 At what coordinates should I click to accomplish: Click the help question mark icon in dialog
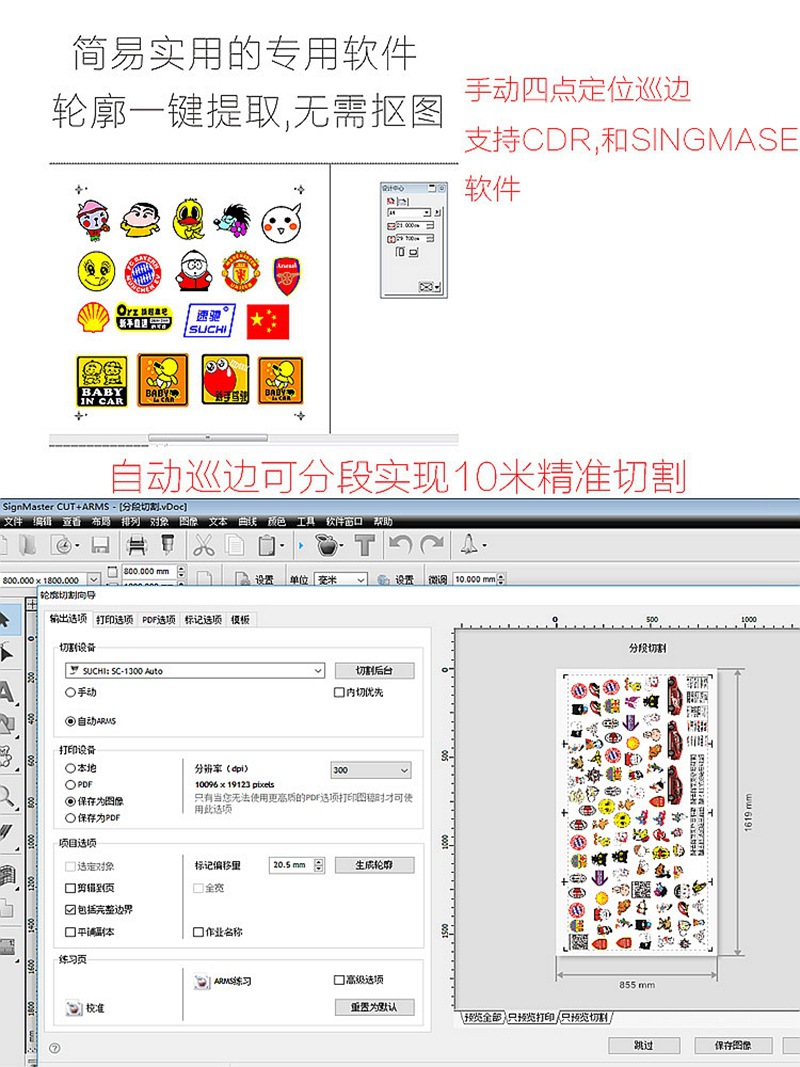pos(54,1049)
